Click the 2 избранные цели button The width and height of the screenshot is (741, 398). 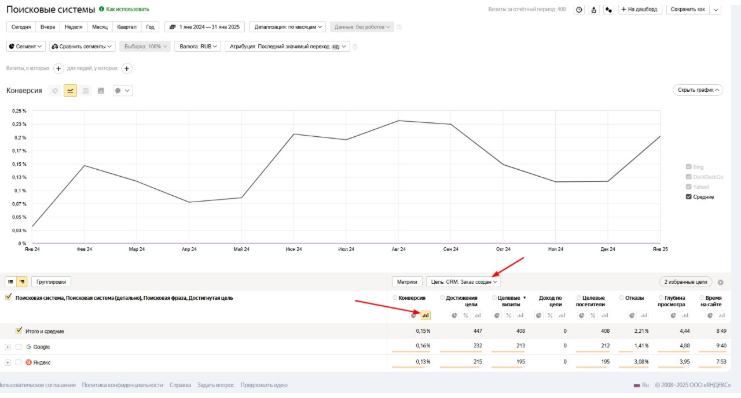click(685, 282)
